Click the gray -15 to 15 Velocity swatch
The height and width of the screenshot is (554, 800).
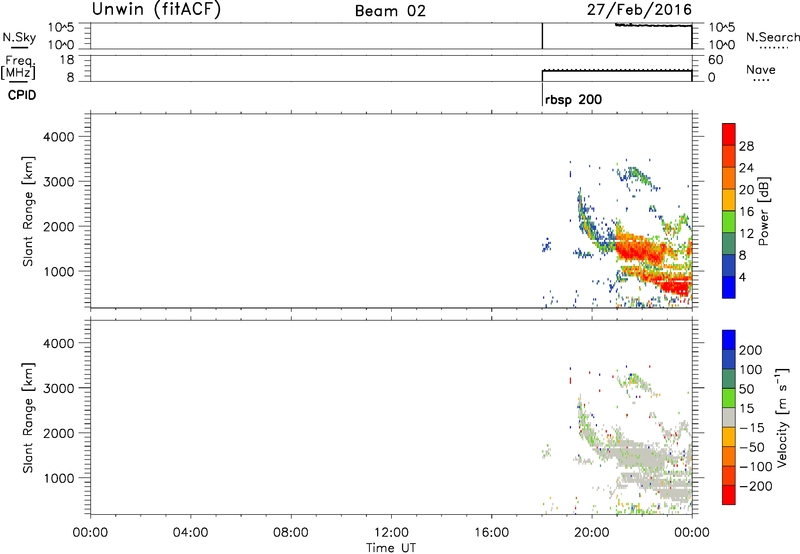[x=729, y=417]
